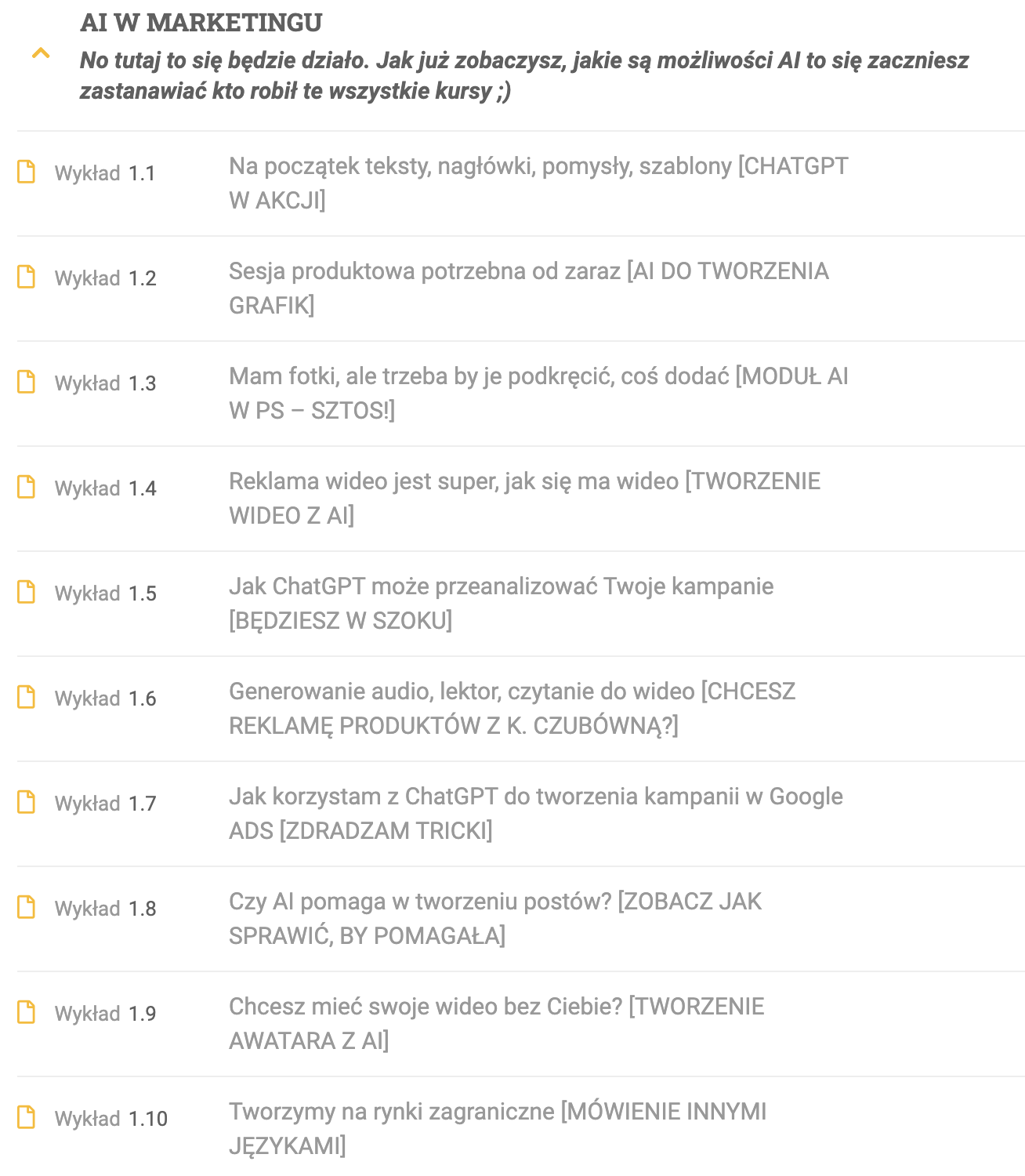The height and width of the screenshot is (1176, 1025).
Task: Click the document icon for Wykład 1.10
Action: (x=27, y=1117)
